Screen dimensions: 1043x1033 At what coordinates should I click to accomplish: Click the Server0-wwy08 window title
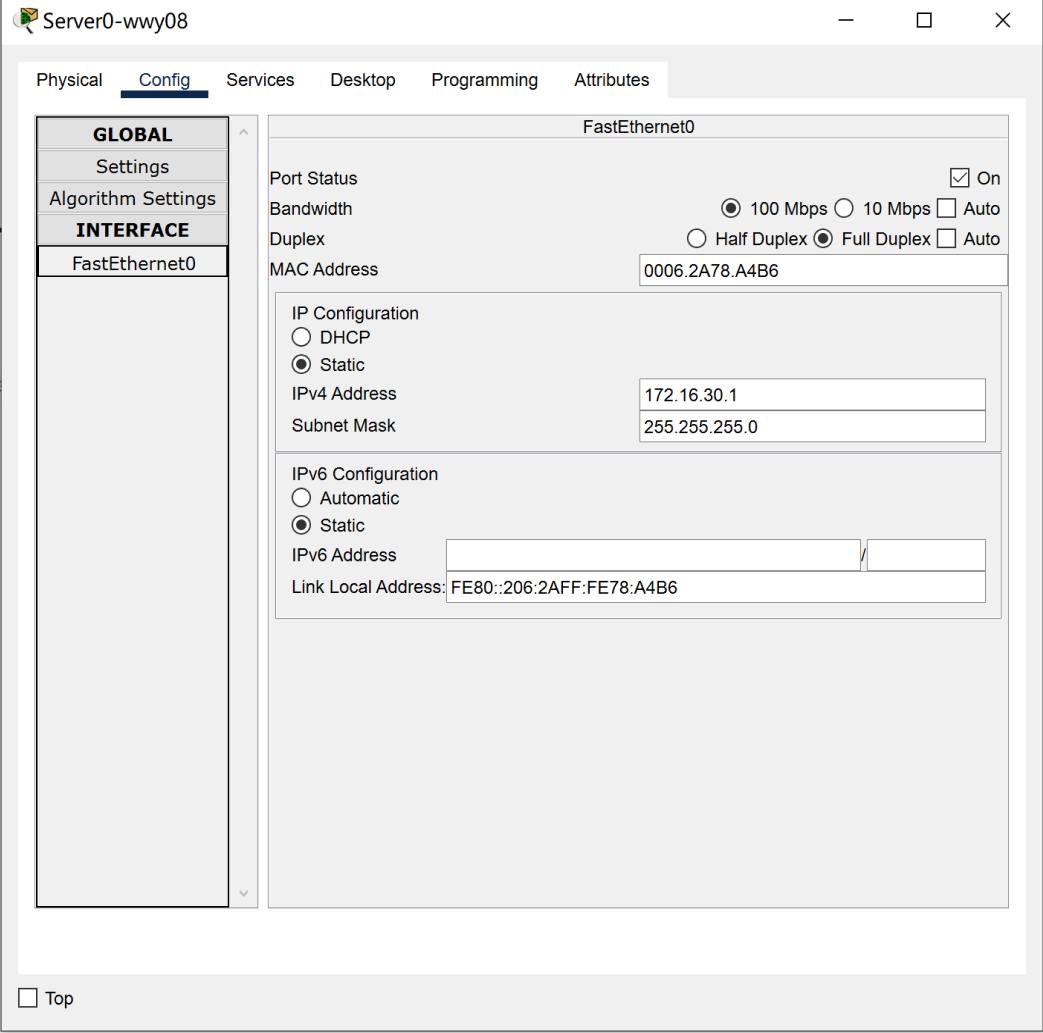coord(115,21)
